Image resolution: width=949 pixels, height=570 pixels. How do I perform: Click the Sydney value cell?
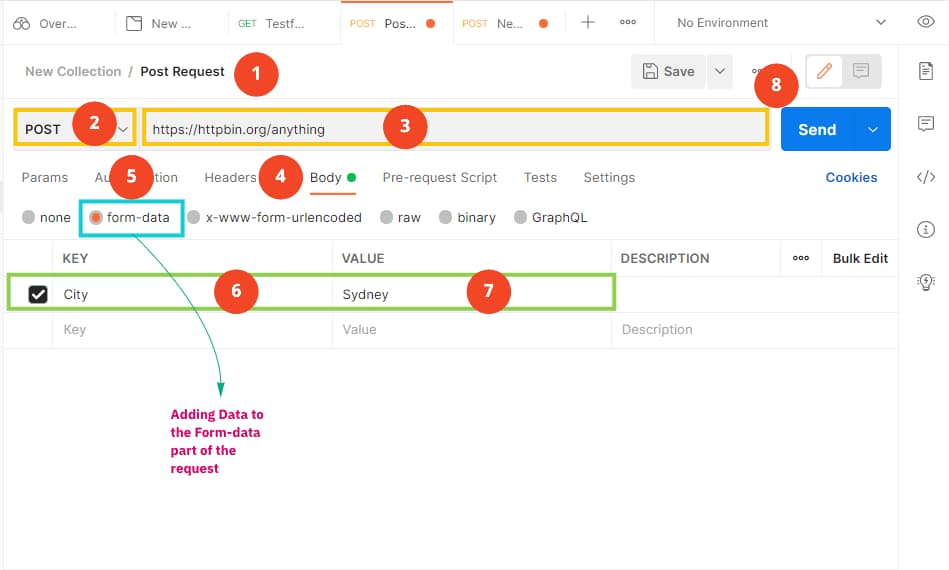472,294
